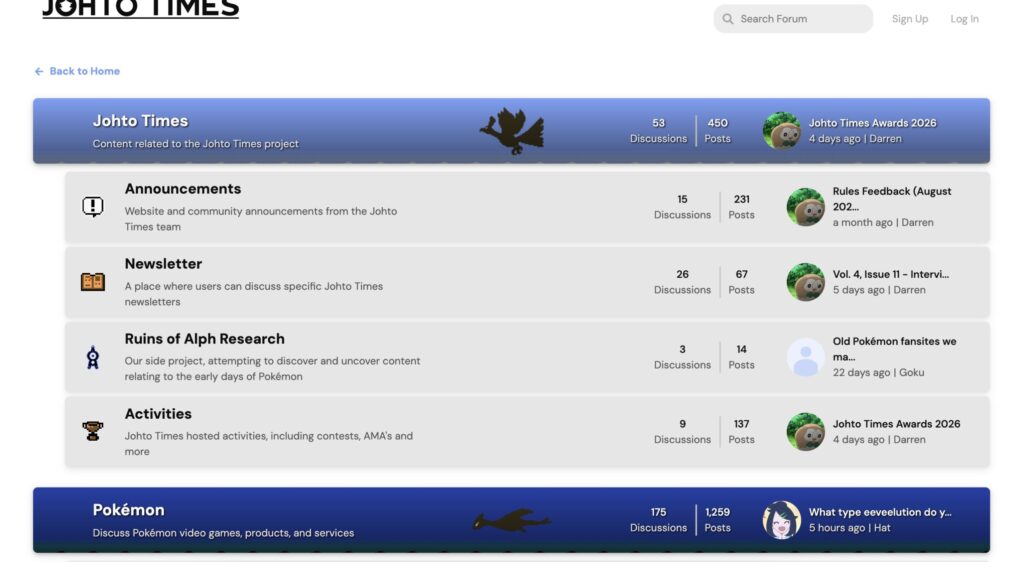
Task: Click the Lugia silhouette in Johto Times banner
Action: tap(512, 131)
